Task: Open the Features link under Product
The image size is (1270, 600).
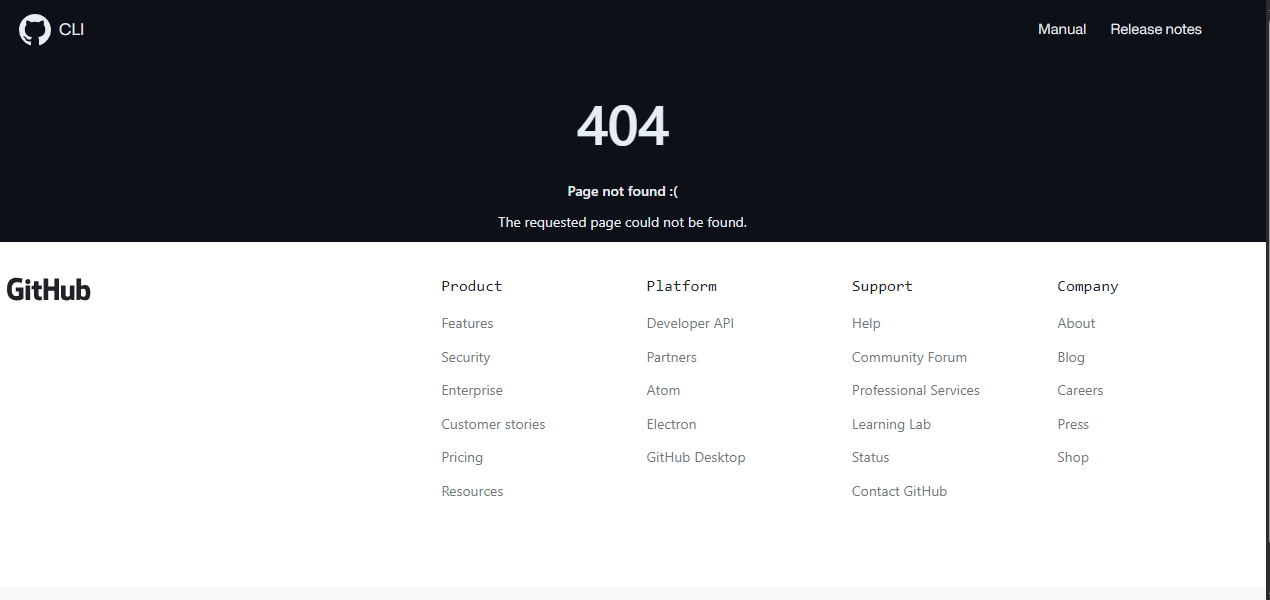Action: tap(467, 323)
